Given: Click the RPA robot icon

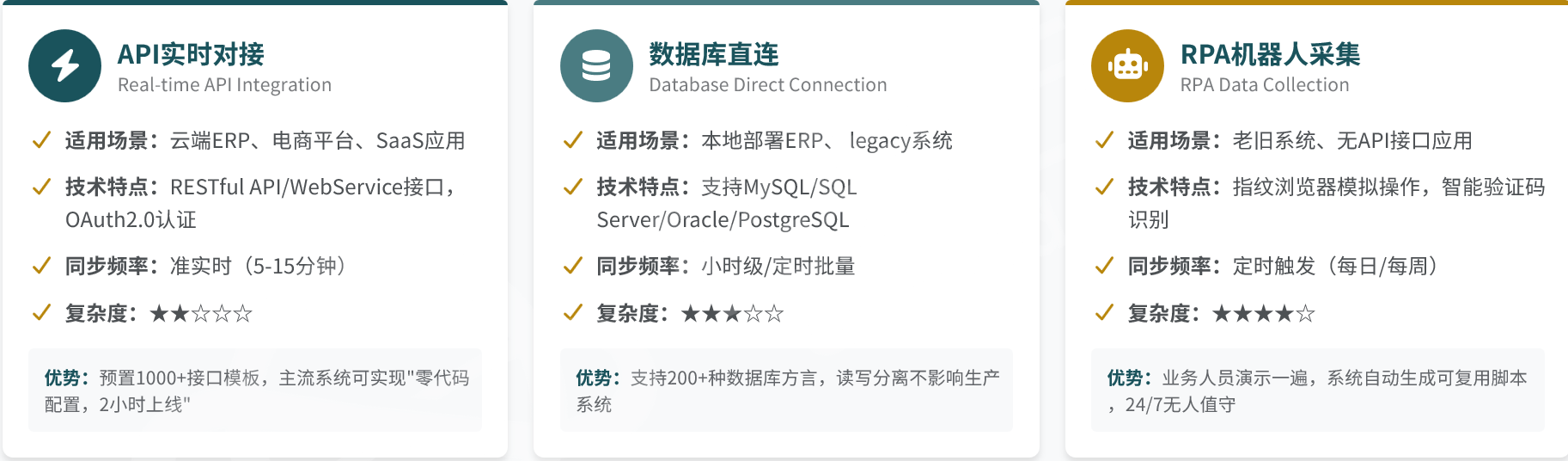Looking at the screenshot, I should [1127, 66].
